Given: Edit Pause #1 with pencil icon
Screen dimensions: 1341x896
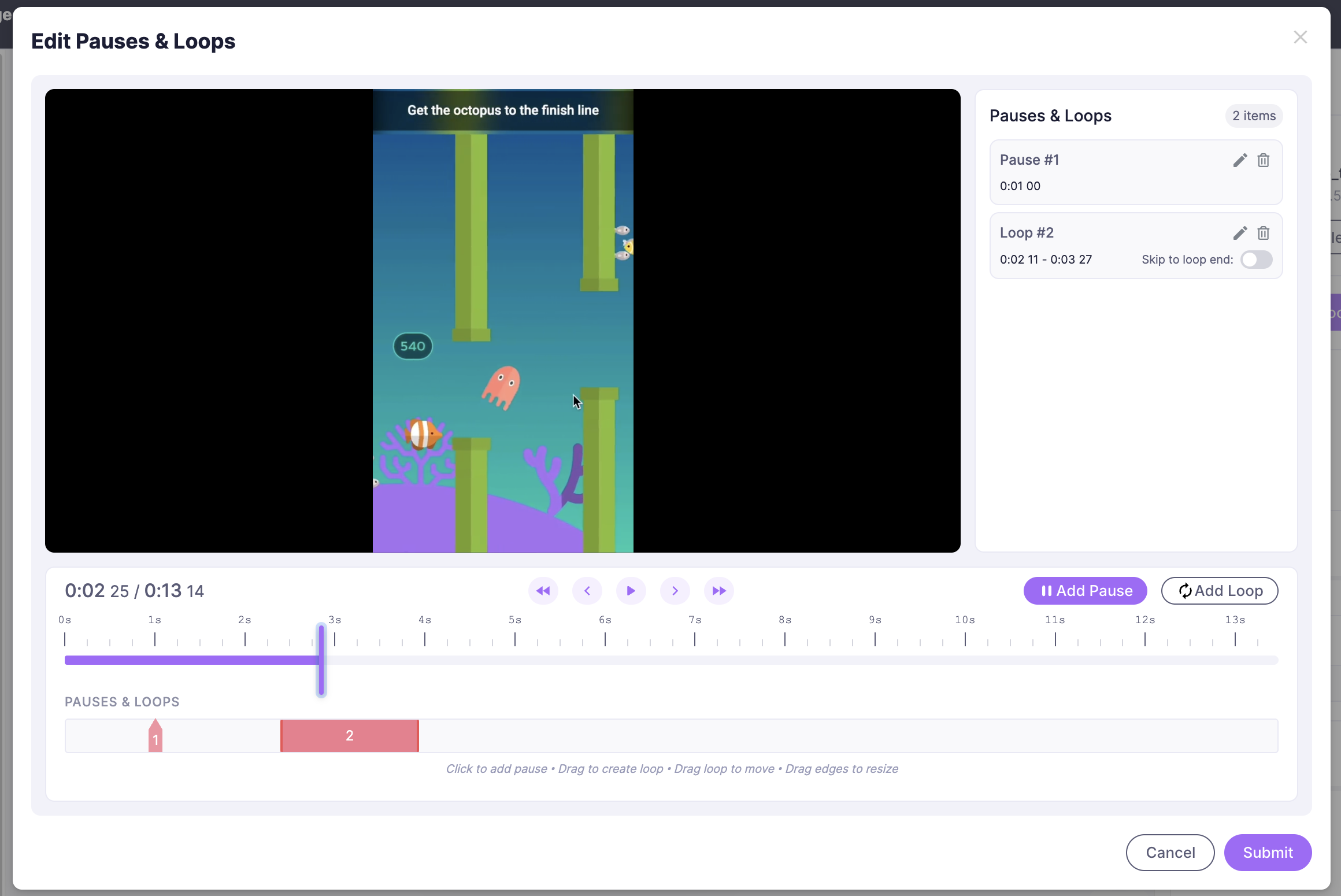Looking at the screenshot, I should tap(1240, 160).
